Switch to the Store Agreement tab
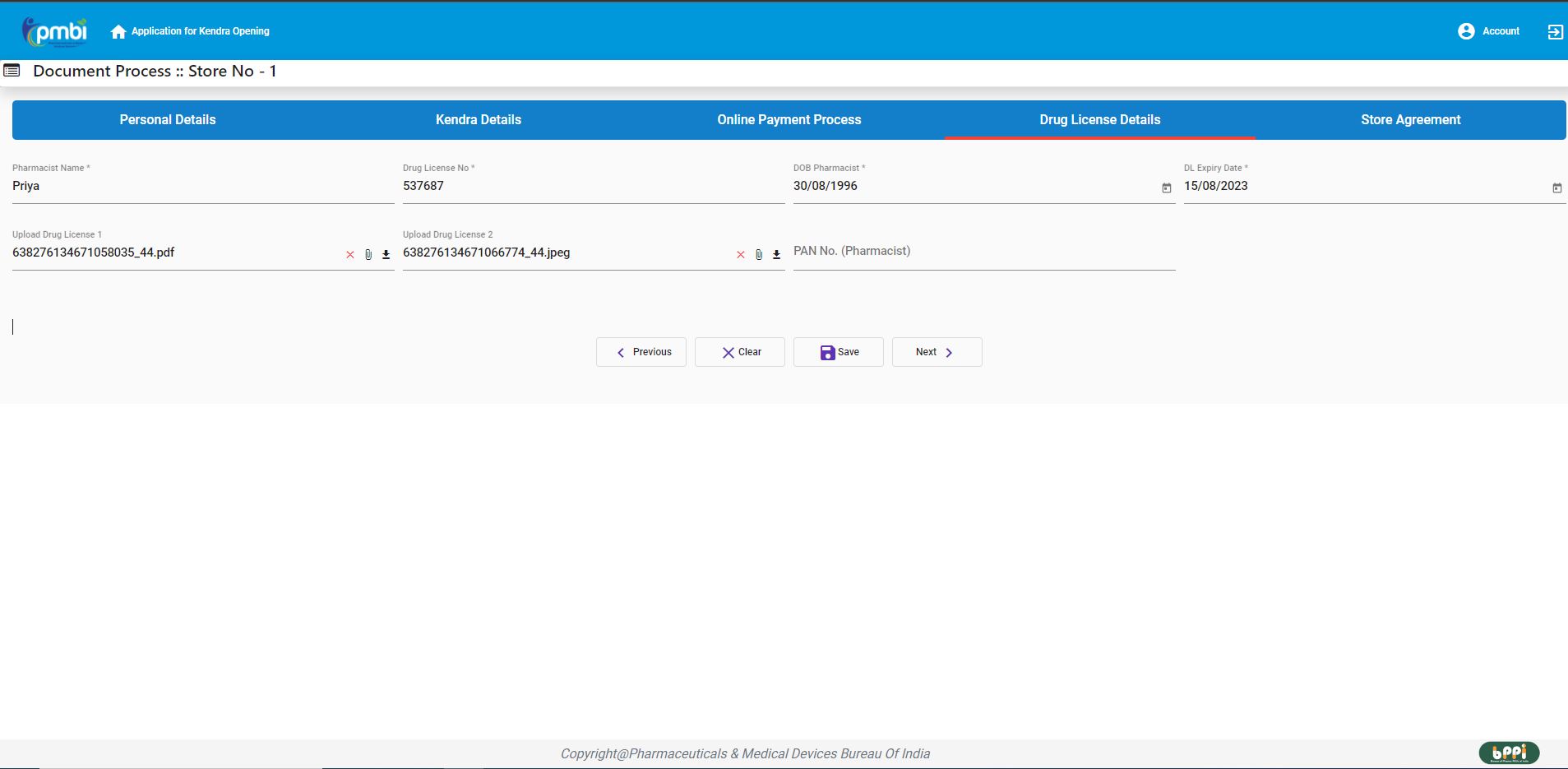The width and height of the screenshot is (1568, 769). 1410,120
